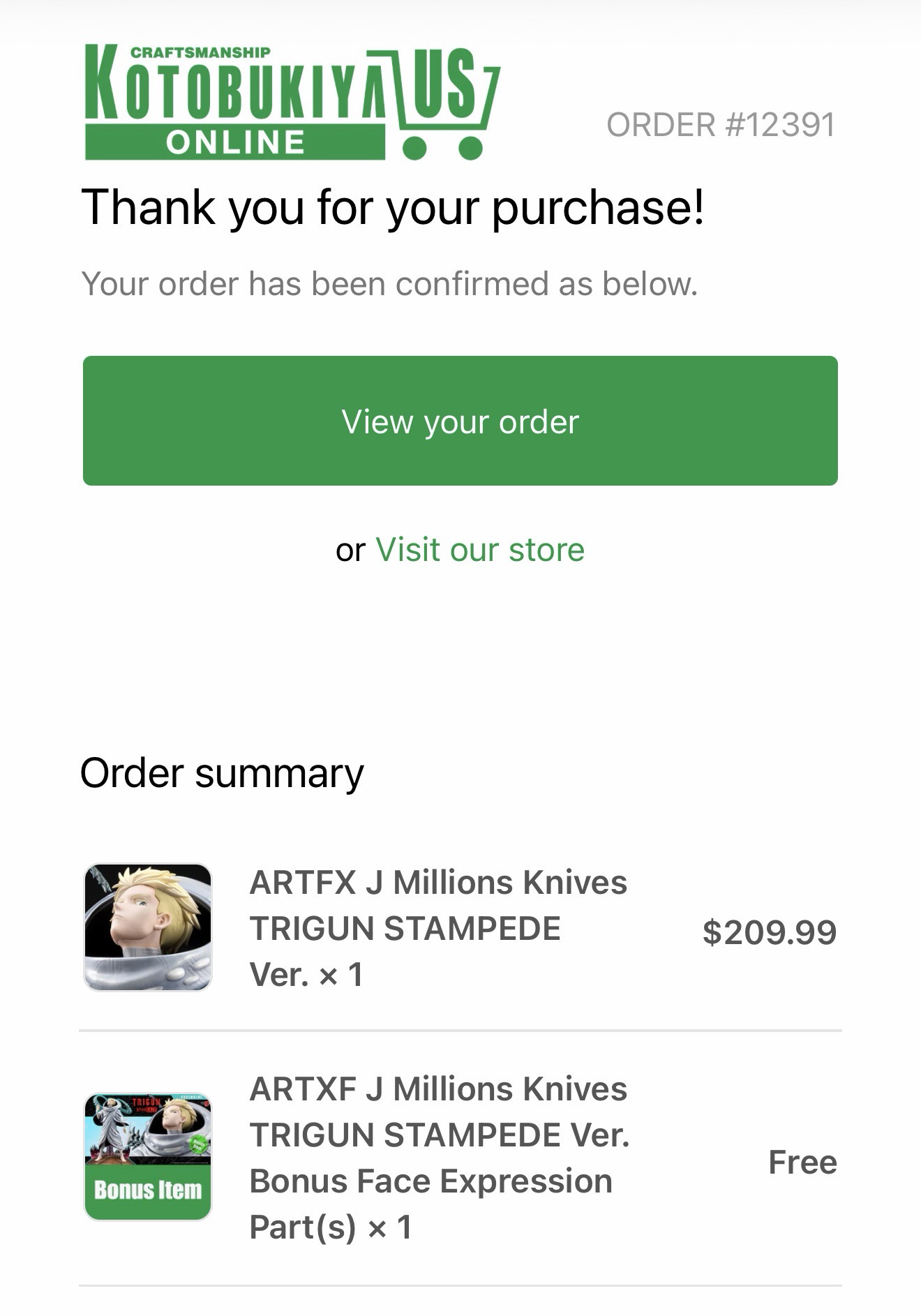
Task: Click the order confirmed subtitle text
Action: click(x=389, y=284)
